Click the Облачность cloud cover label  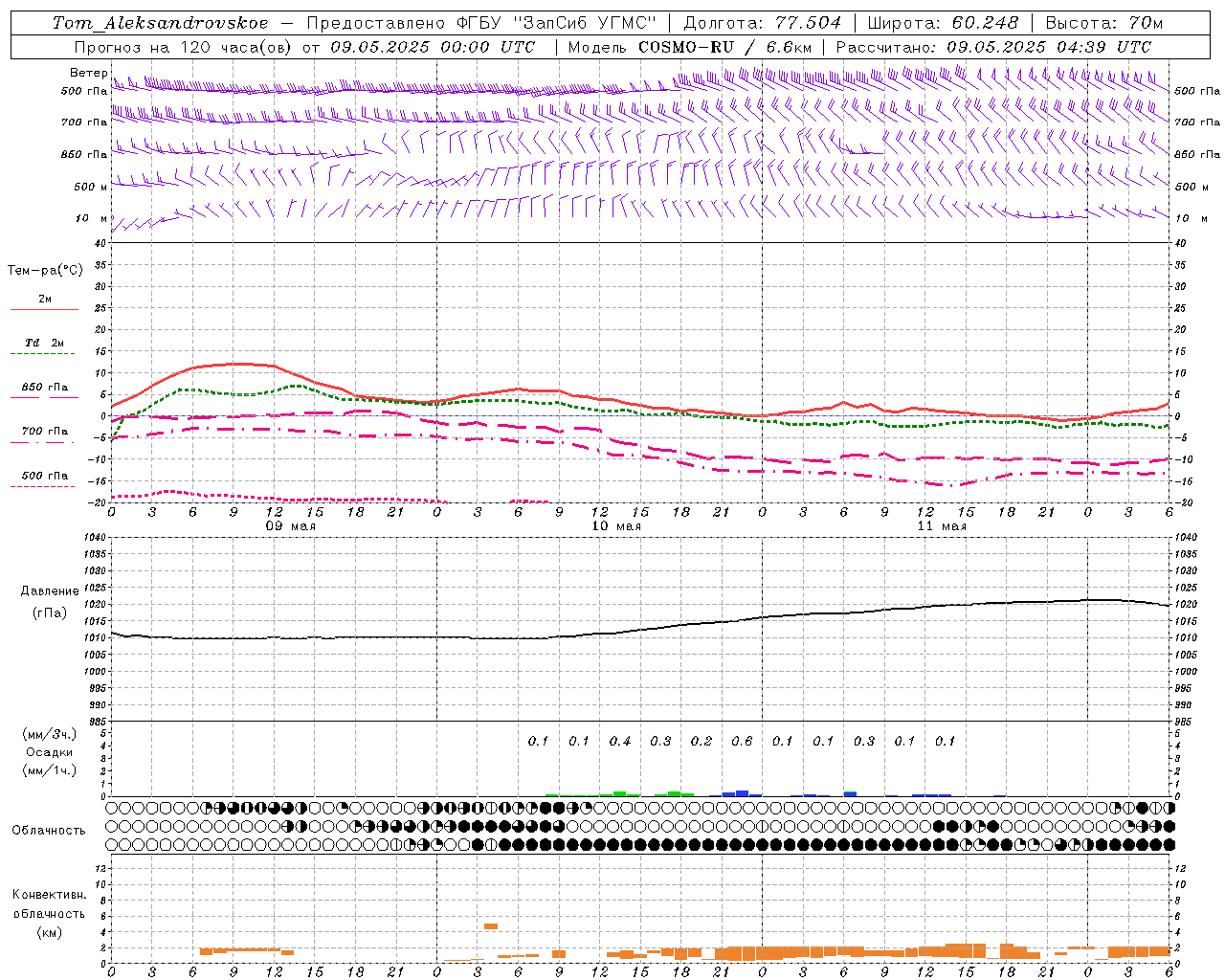[49, 831]
